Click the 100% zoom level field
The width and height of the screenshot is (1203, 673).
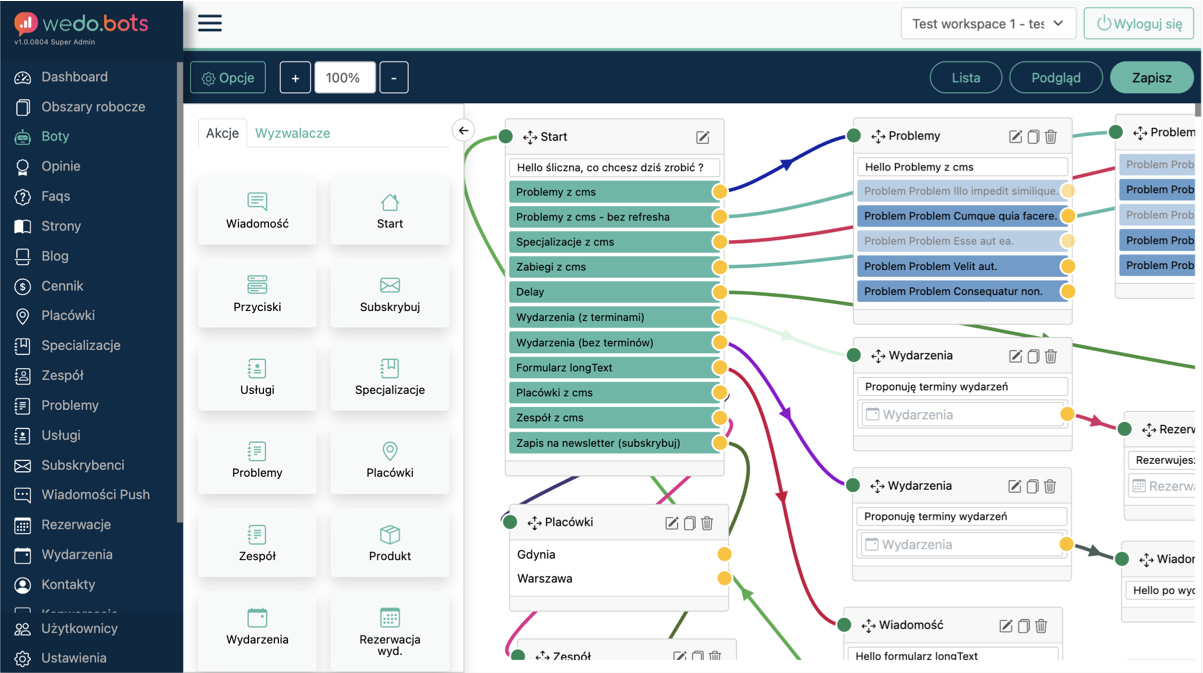tap(344, 78)
